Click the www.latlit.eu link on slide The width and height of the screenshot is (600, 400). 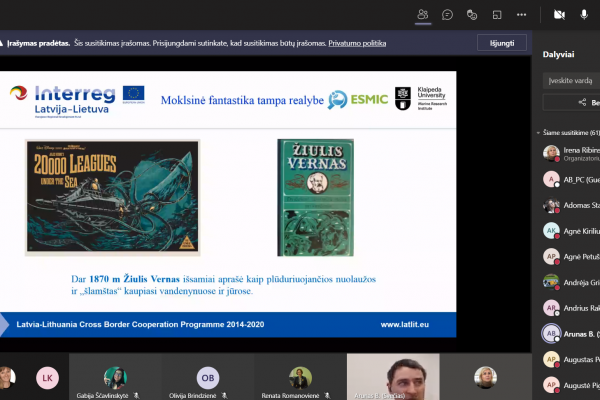404,325
